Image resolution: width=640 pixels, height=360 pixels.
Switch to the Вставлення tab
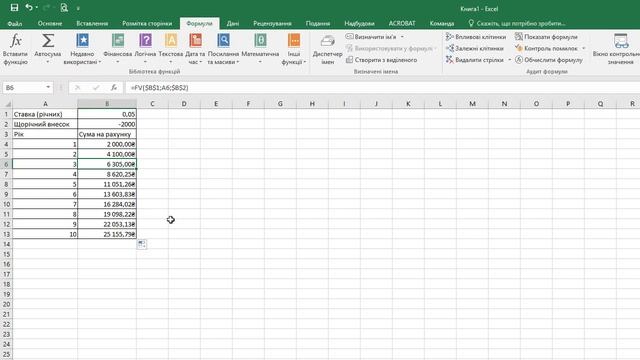click(92, 23)
